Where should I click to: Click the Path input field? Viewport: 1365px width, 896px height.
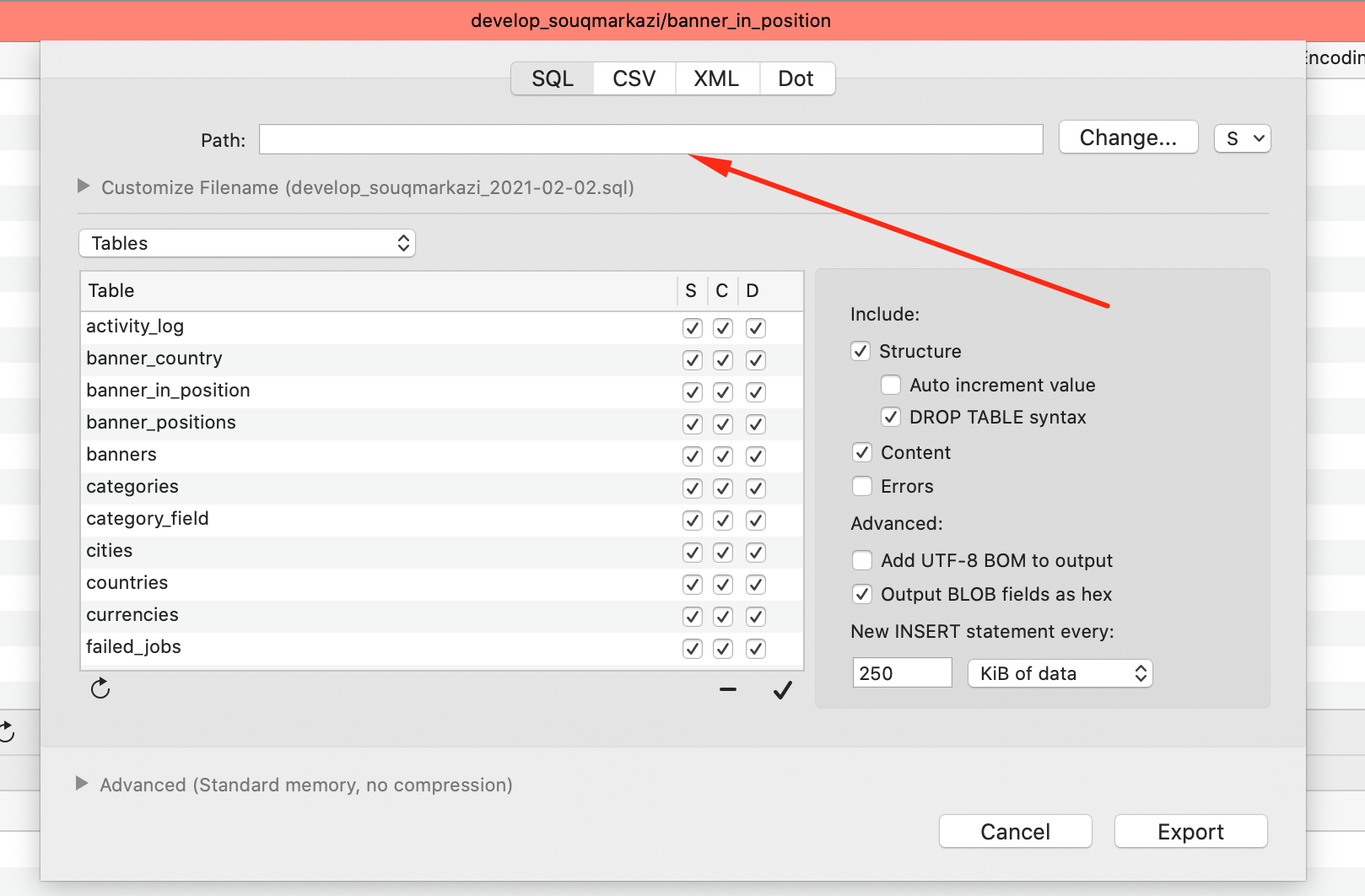651,138
